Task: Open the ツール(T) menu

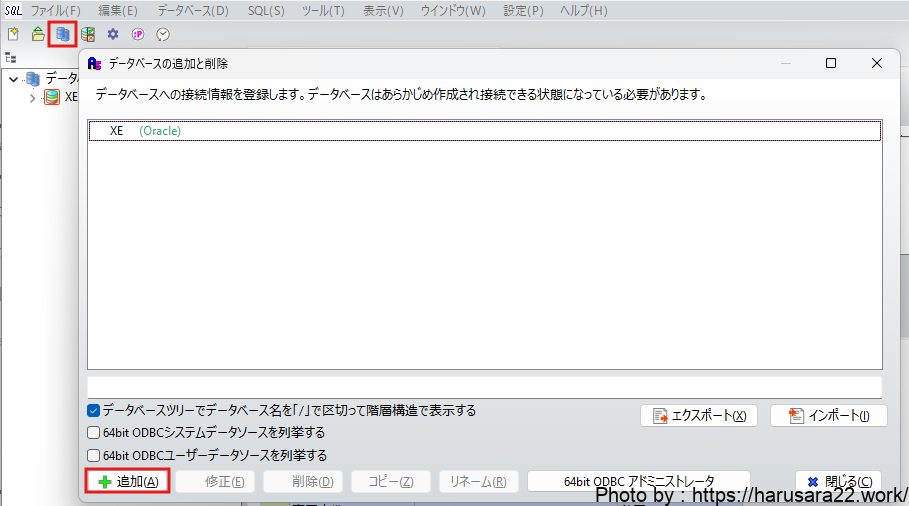Action: point(322,11)
